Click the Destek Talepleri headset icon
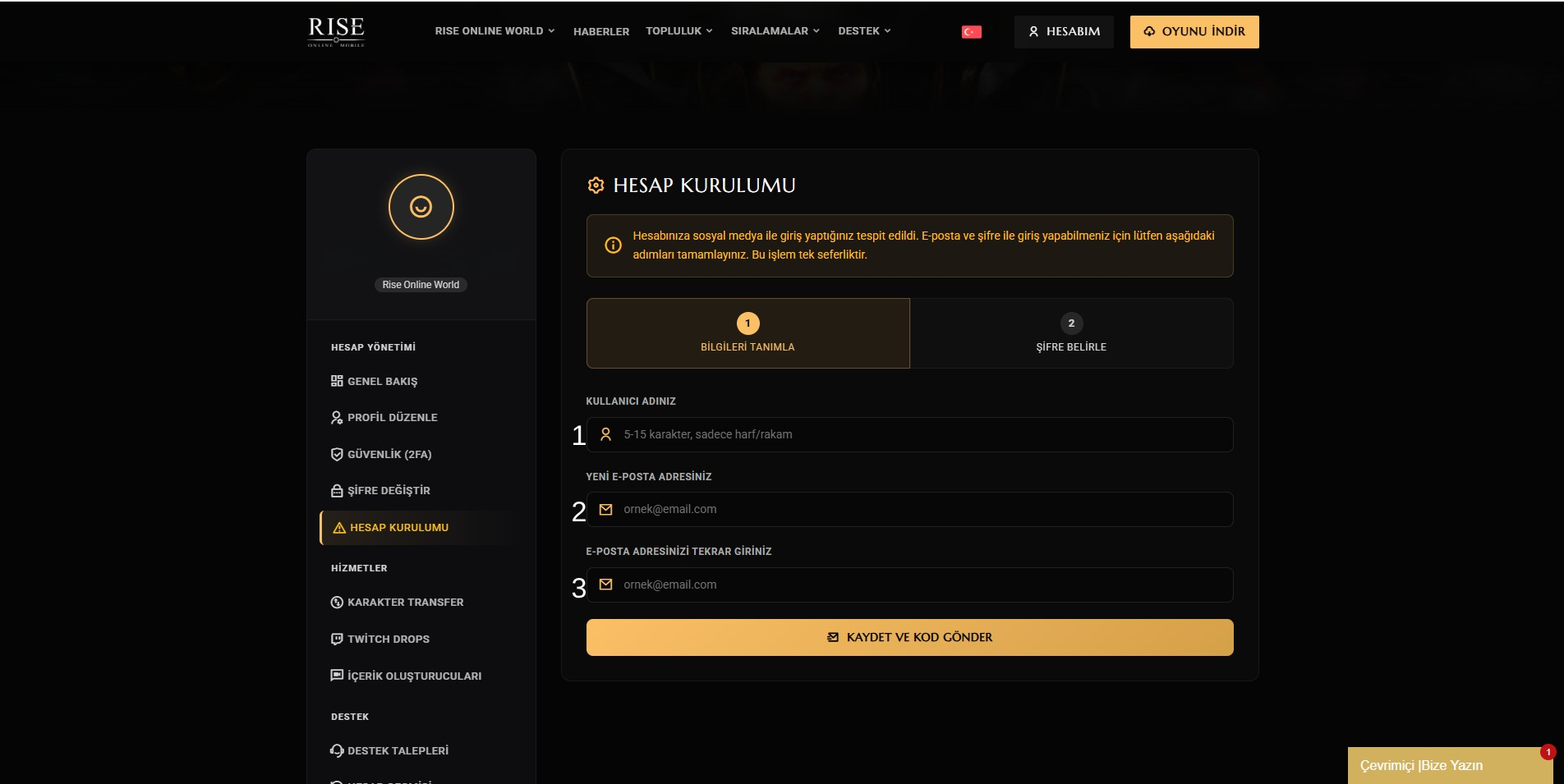Image resolution: width=1564 pixels, height=784 pixels. 337,750
